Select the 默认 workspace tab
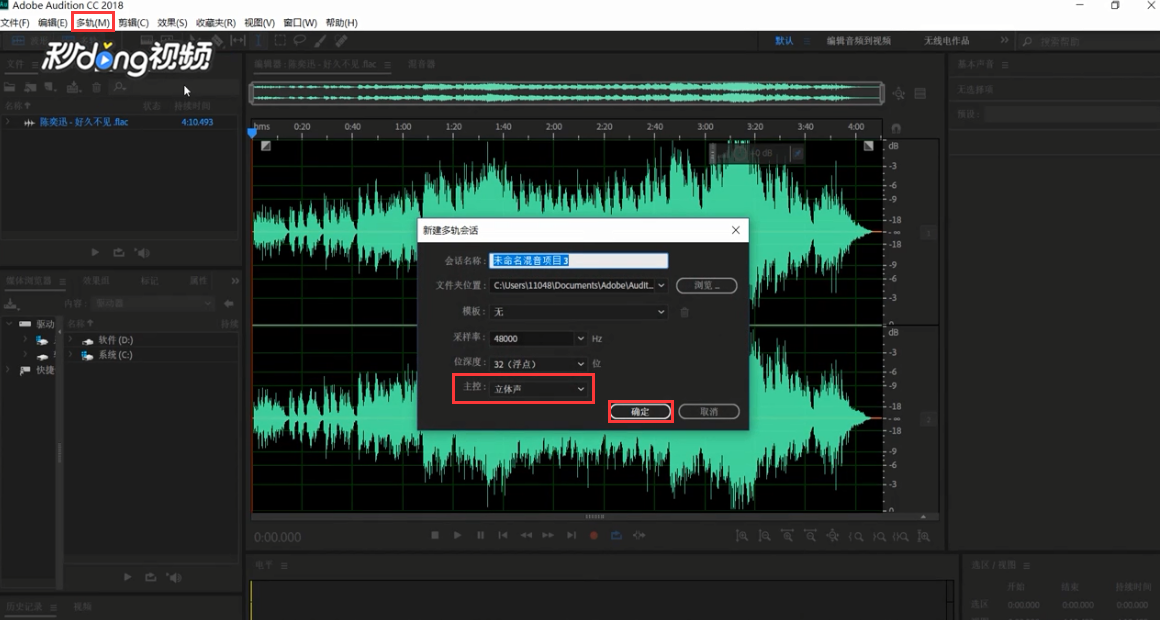This screenshot has height=620, width=1160. click(784, 41)
